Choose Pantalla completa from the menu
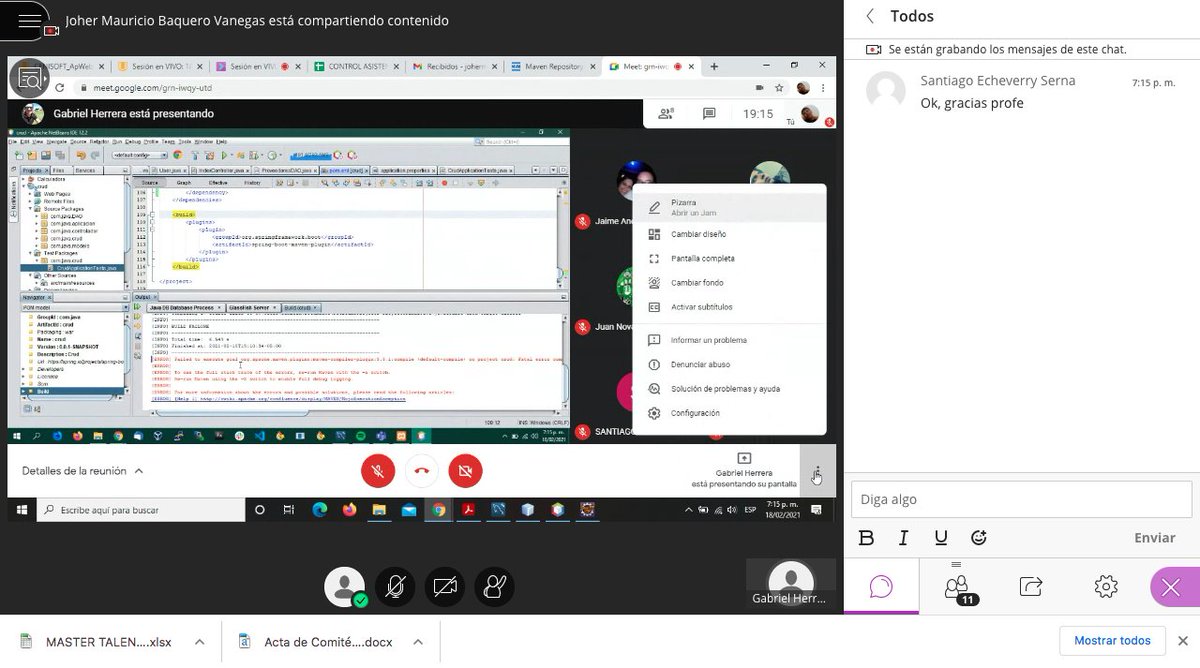This screenshot has width=1200, height=668. (730, 258)
